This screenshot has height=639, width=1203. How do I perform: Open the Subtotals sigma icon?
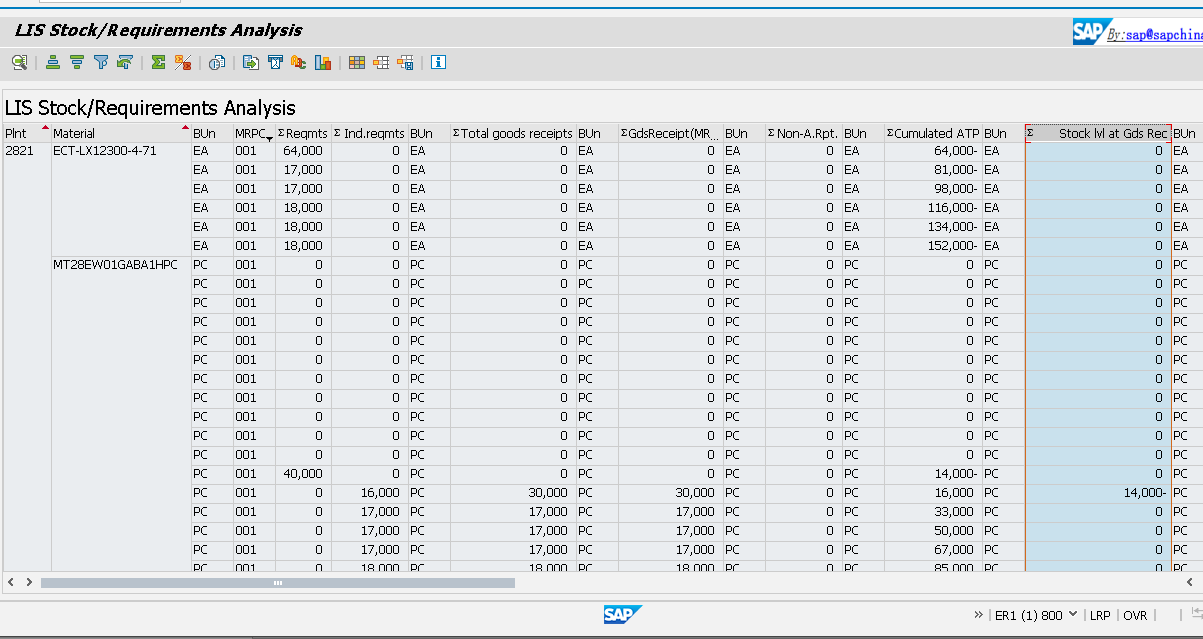click(x=182, y=62)
